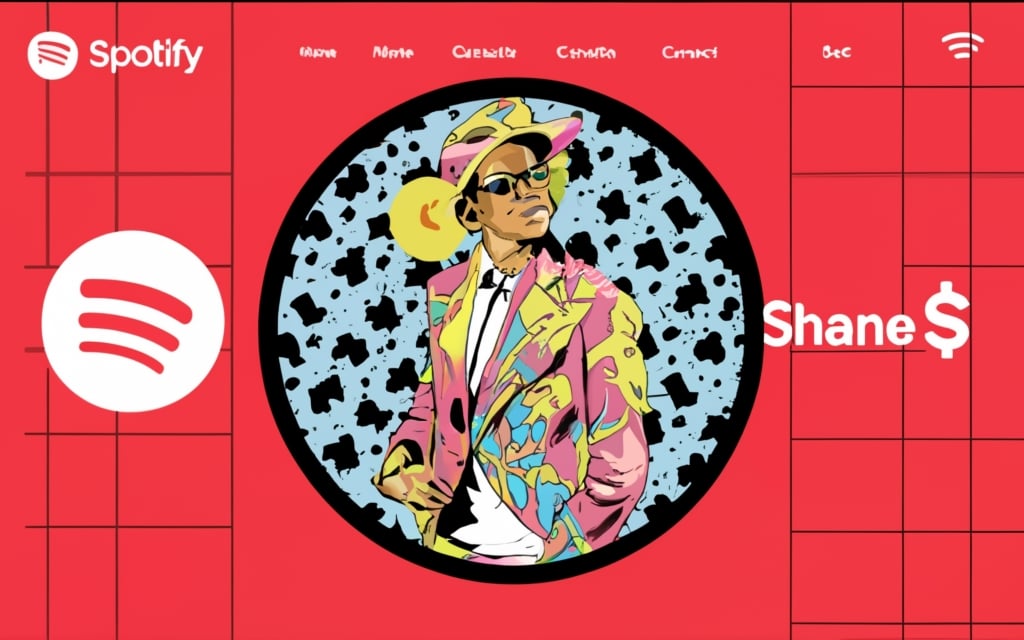Select the second header navigation menu item
The height and width of the screenshot is (640, 1024).
[x=392, y=52]
